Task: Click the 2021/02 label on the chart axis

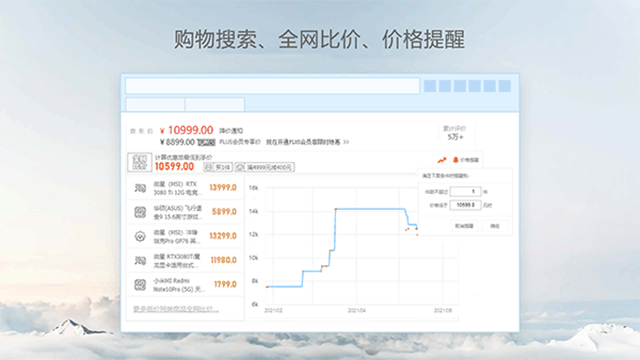Action: pyautogui.click(x=273, y=311)
